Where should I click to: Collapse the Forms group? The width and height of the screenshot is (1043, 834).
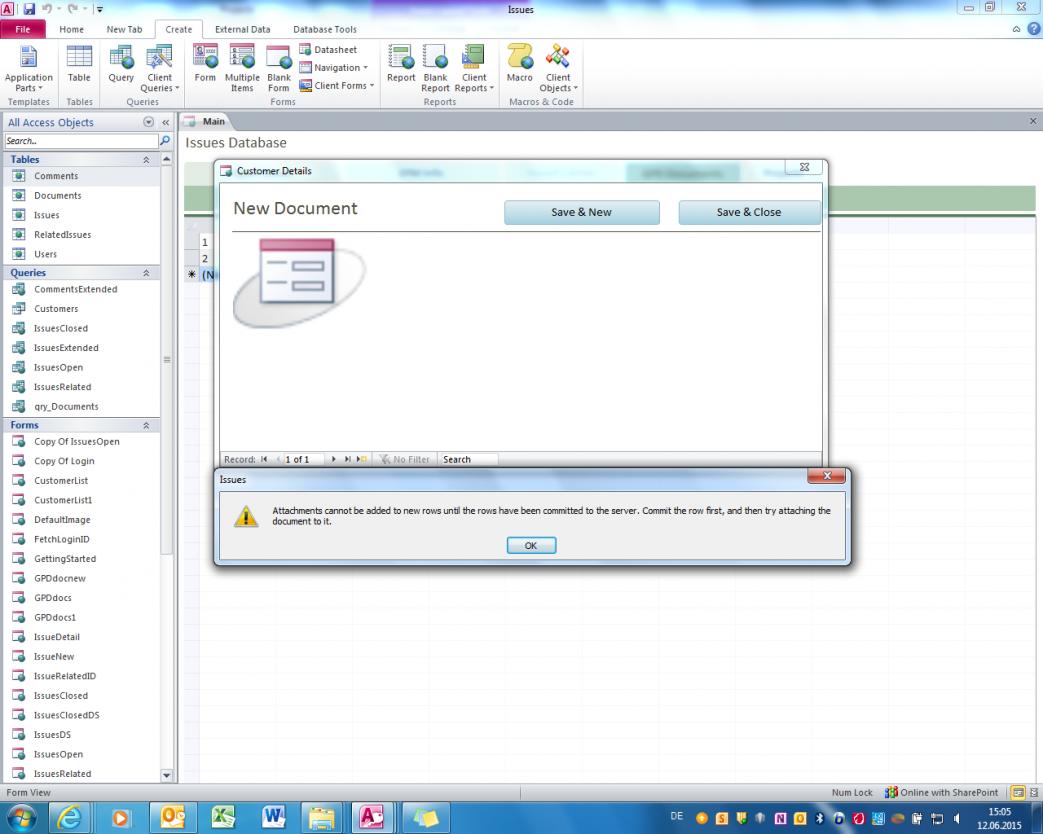pos(146,425)
